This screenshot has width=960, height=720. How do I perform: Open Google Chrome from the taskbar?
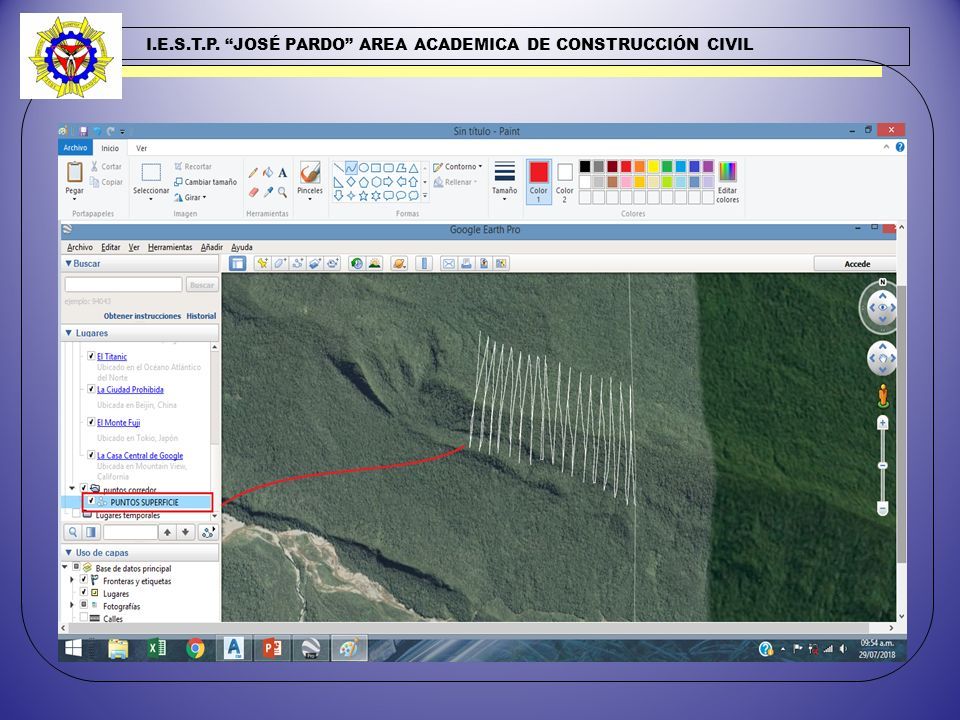point(195,648)
